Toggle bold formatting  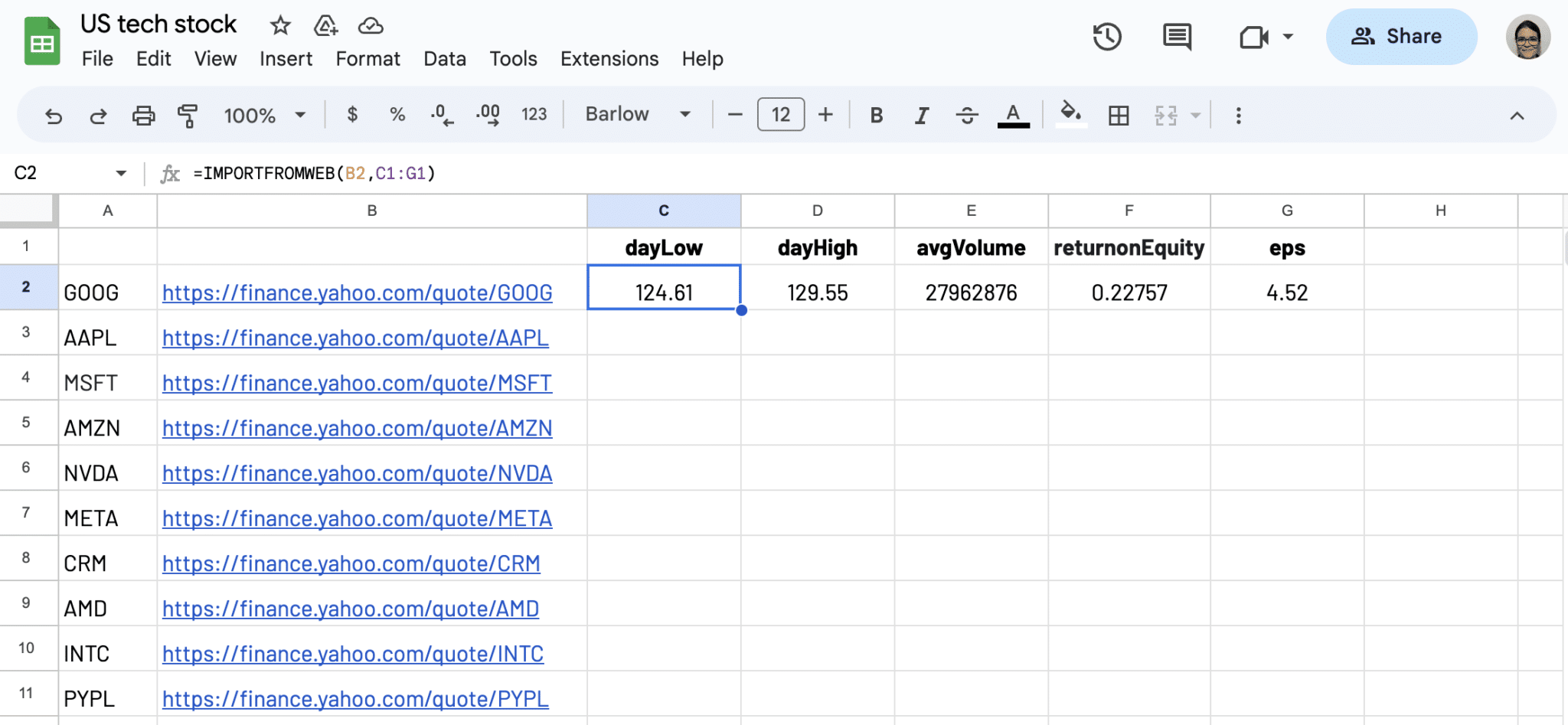876,115
